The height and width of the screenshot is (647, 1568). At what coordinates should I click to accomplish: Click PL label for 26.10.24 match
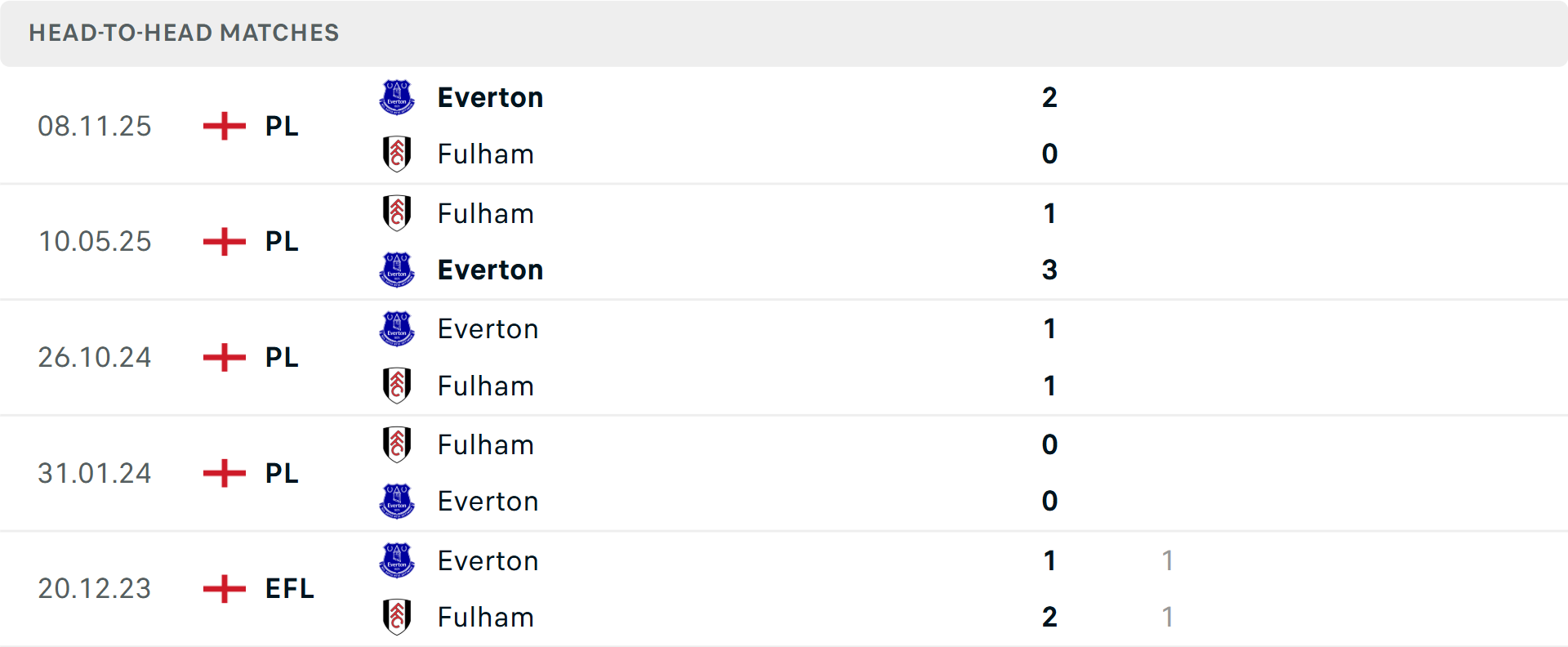[x=282, y=357]
